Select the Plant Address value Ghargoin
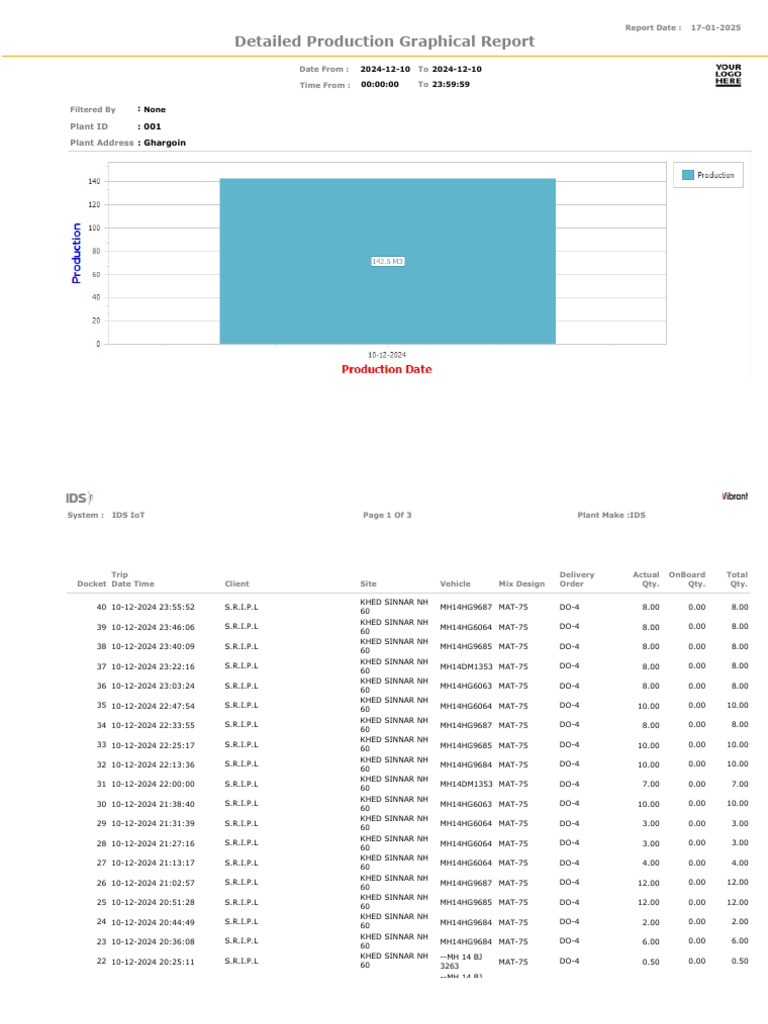Viewport: 768px width, 1024px height. tap(165, 143)
